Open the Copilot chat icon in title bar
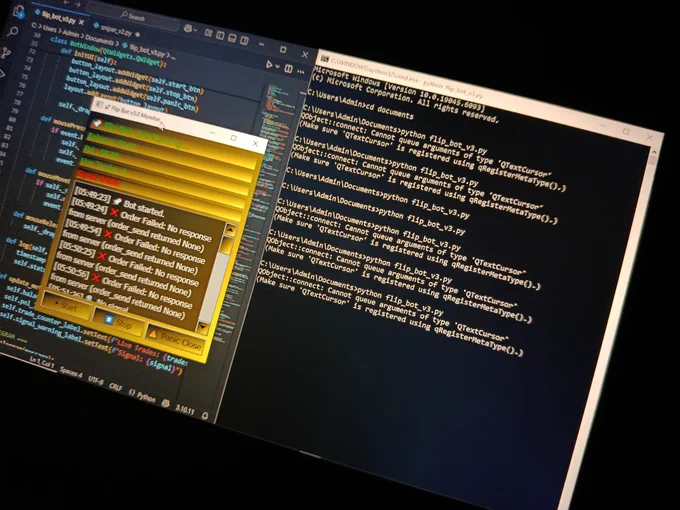680x510 pixels. coord(188,29)
